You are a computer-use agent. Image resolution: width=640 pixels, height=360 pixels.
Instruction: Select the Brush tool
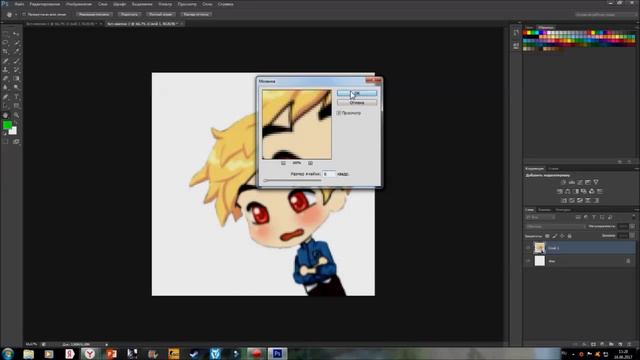pyautogui.click(x=16, y=61)
